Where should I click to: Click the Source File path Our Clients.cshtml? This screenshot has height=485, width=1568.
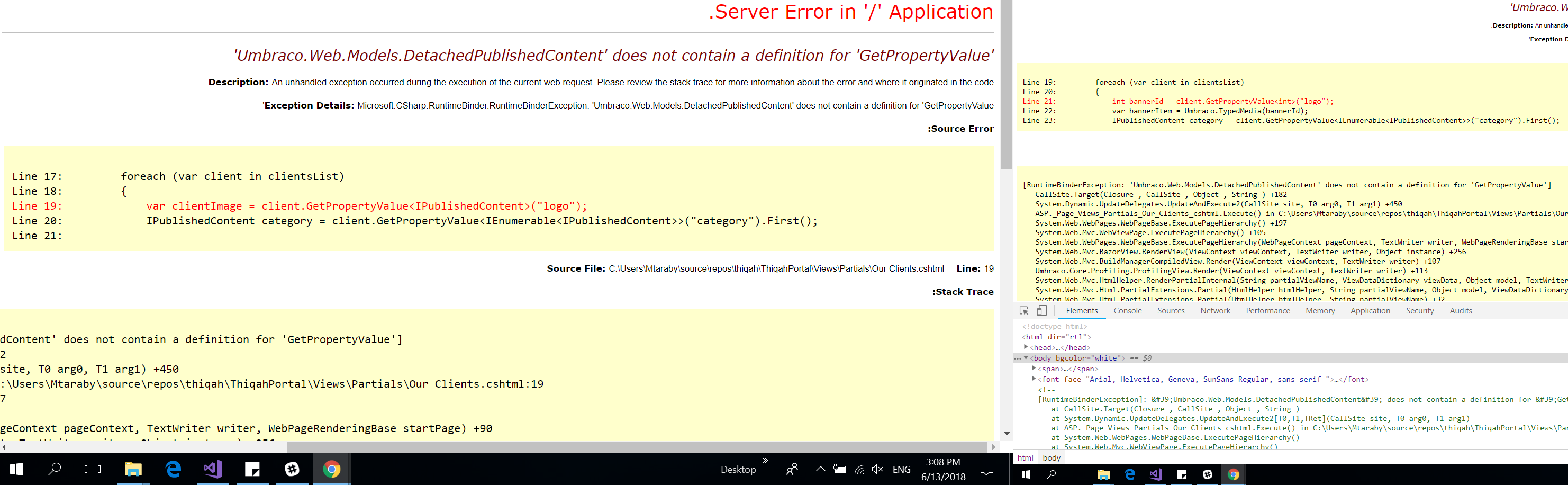tap(776, 268)
